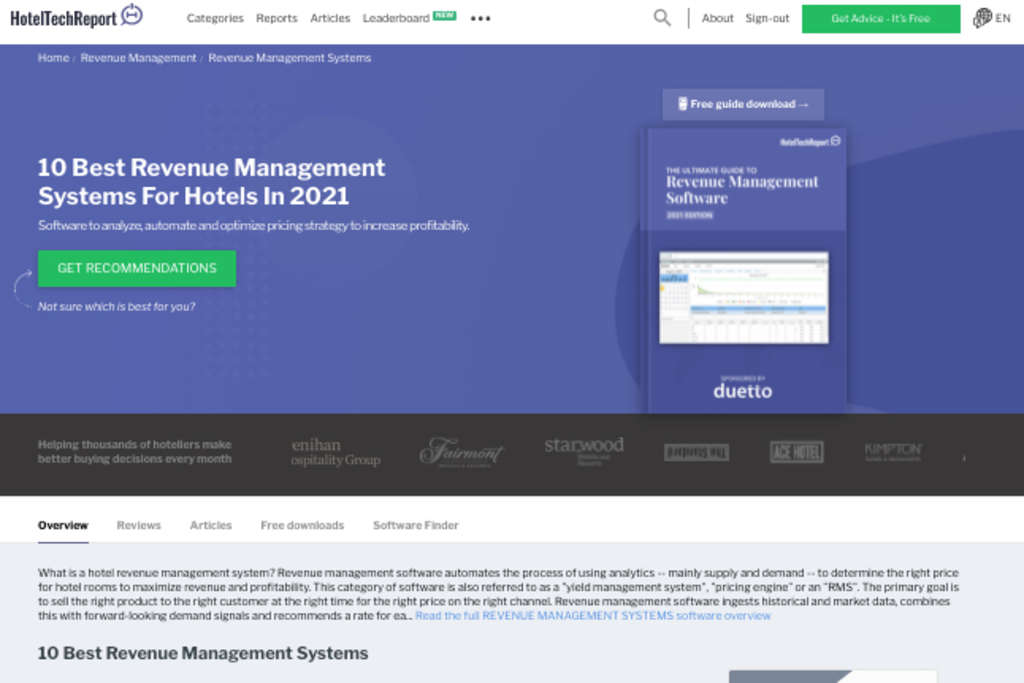Switch to the Free downloads tab
The image size is (1024, 683).
302,524
